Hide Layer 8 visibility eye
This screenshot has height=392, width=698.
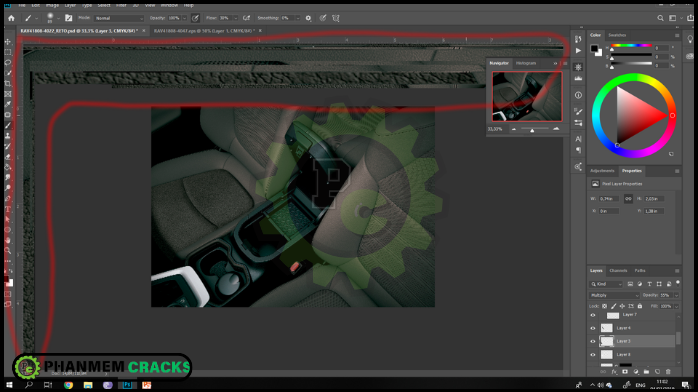593,355
